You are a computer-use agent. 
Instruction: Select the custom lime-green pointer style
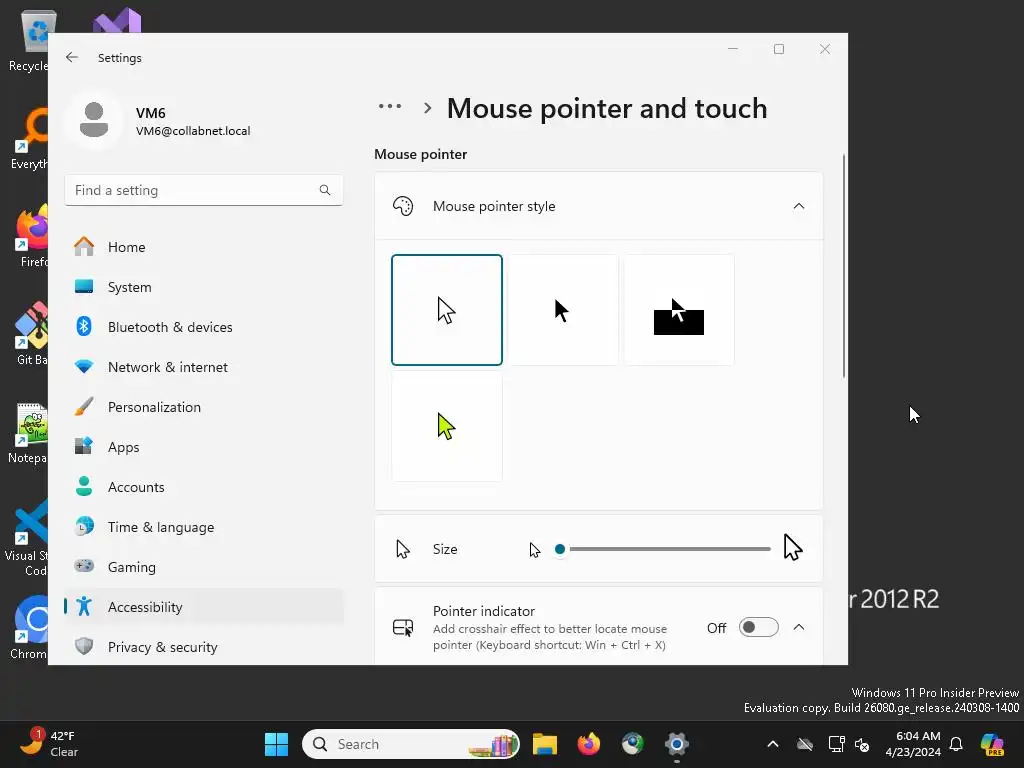pyautogui.click(x=447, y=426)
